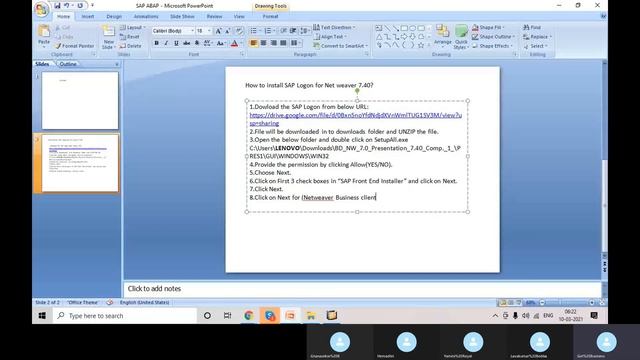This screenshot has height=360, width=640.
Task: Toggle left text alignment
Action: click(x=253, y=43)
